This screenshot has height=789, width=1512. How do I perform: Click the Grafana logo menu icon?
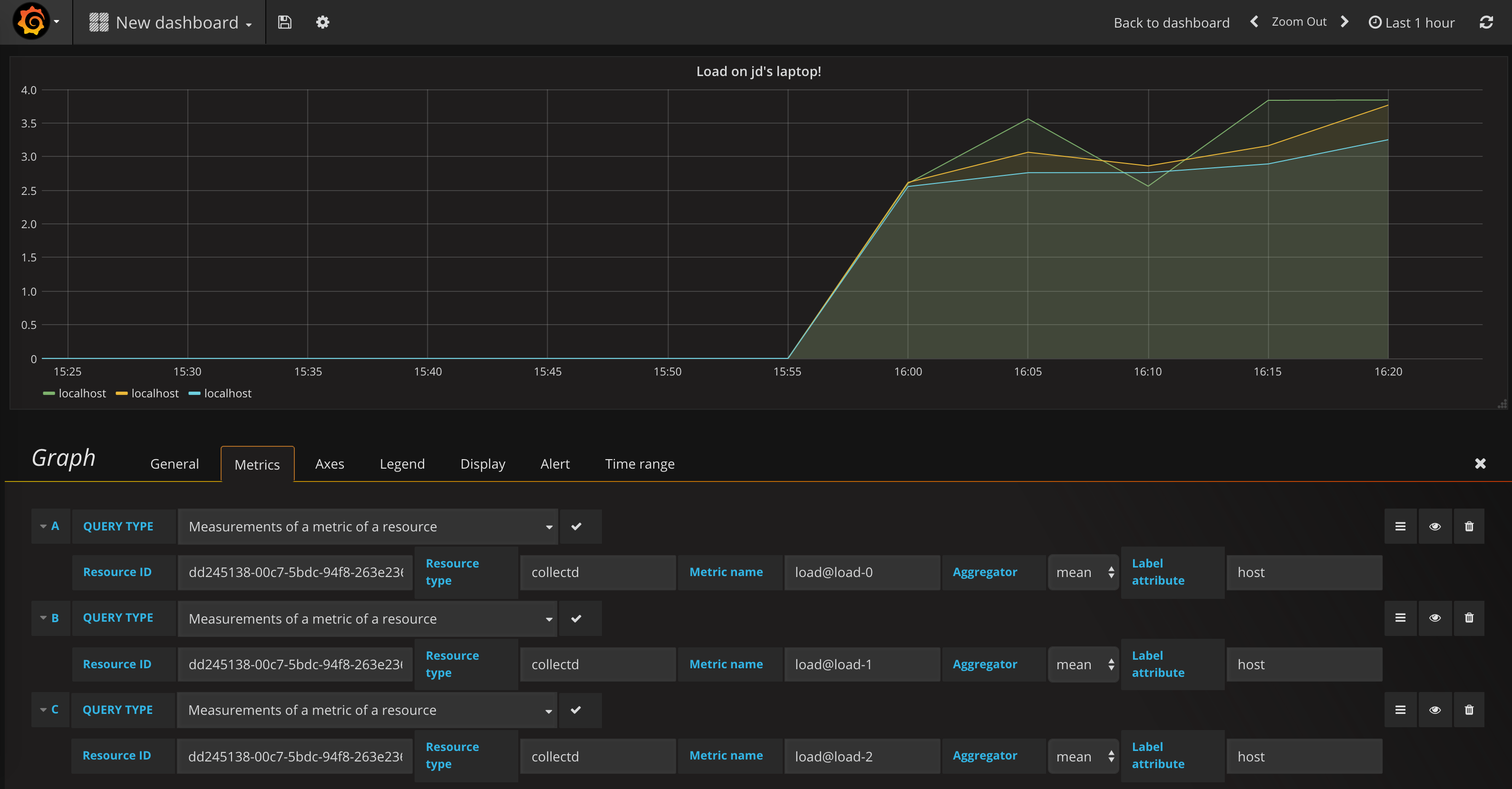click(32, 22)
